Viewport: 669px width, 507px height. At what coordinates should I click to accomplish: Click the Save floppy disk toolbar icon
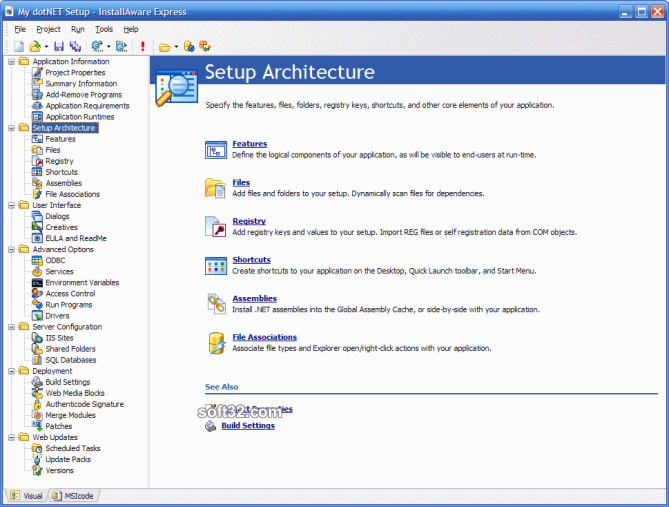(x=59, y=46)
